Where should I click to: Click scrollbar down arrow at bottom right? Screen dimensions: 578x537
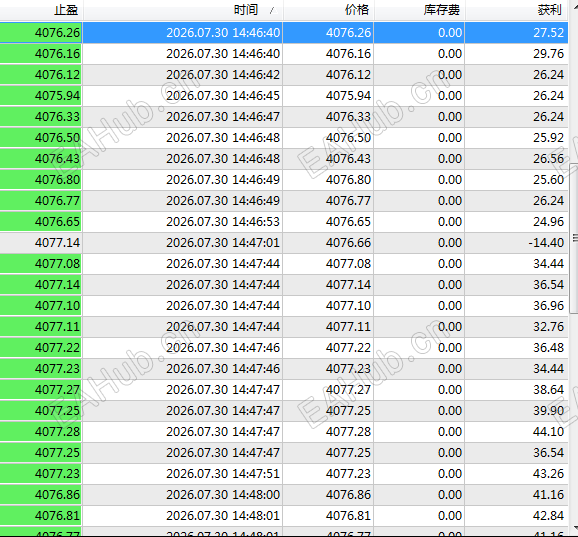click(575, 527)
